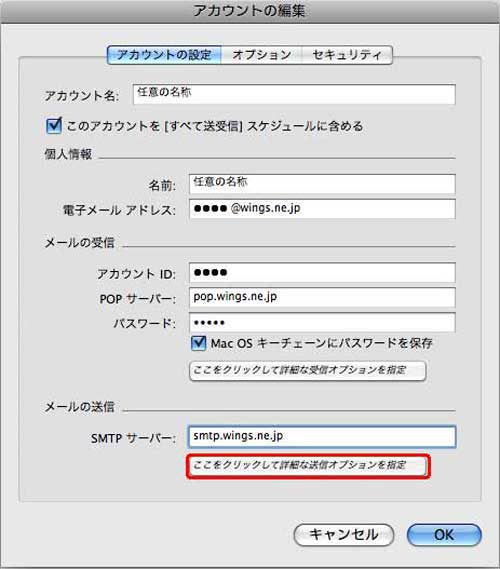Image resolution: width=500 pixels, height=569 pixels.
Task: Open the セキュリティ tab
Action: (x=347, y=55)
